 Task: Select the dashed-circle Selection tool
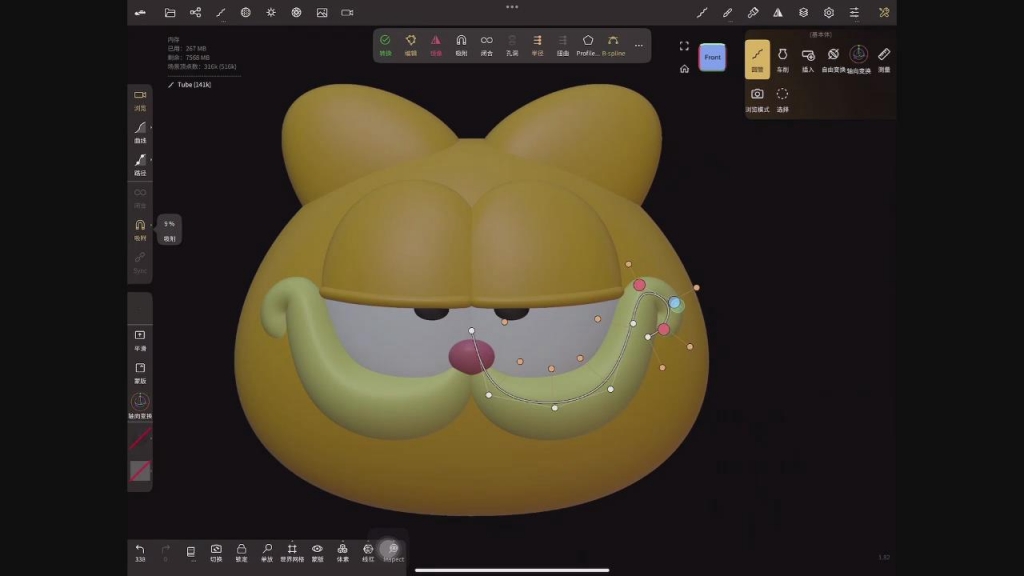click(x=782, y=99)
